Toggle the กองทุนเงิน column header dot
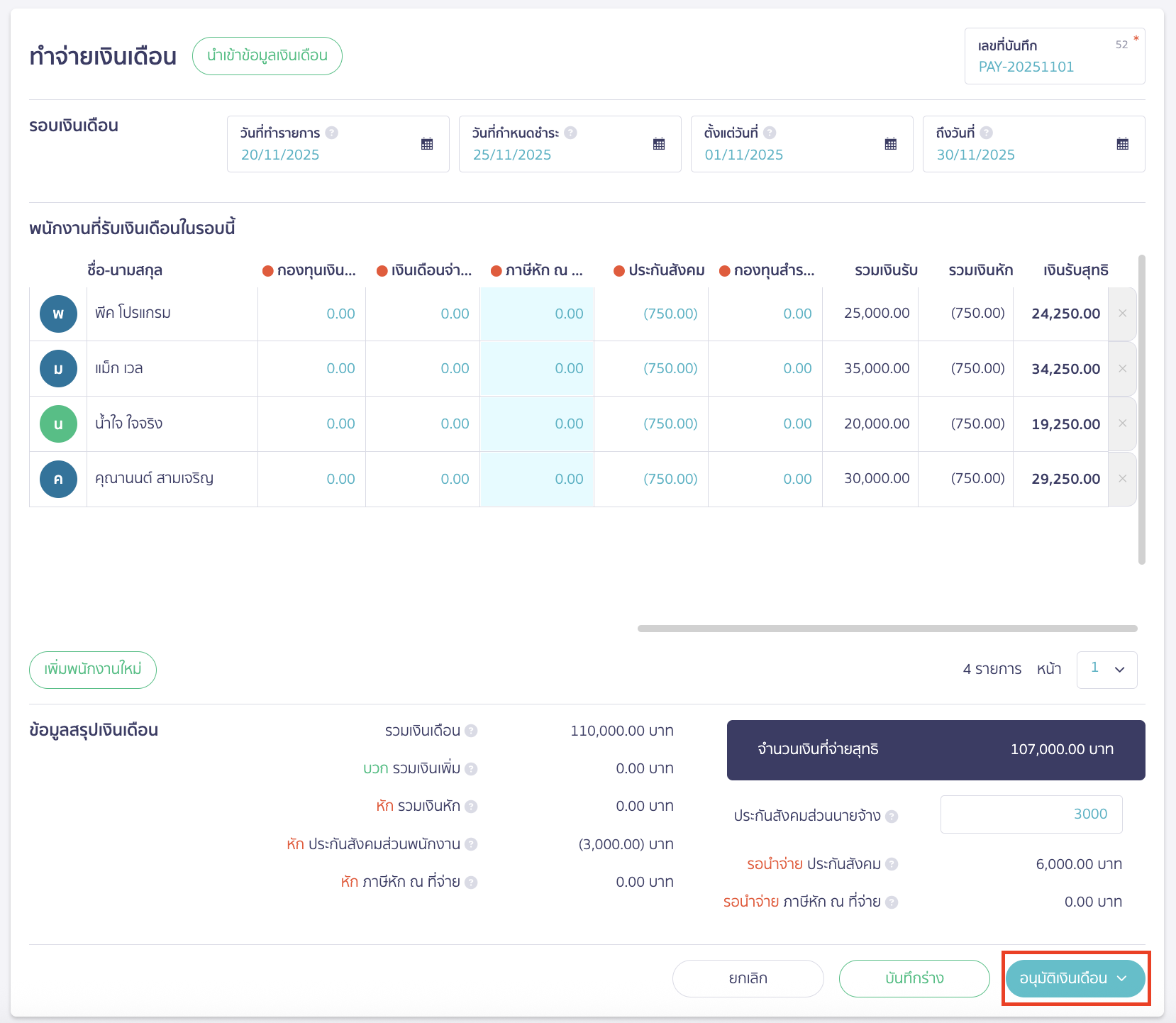Screen dimensions: 1176x1023 [x=268, y=271]
